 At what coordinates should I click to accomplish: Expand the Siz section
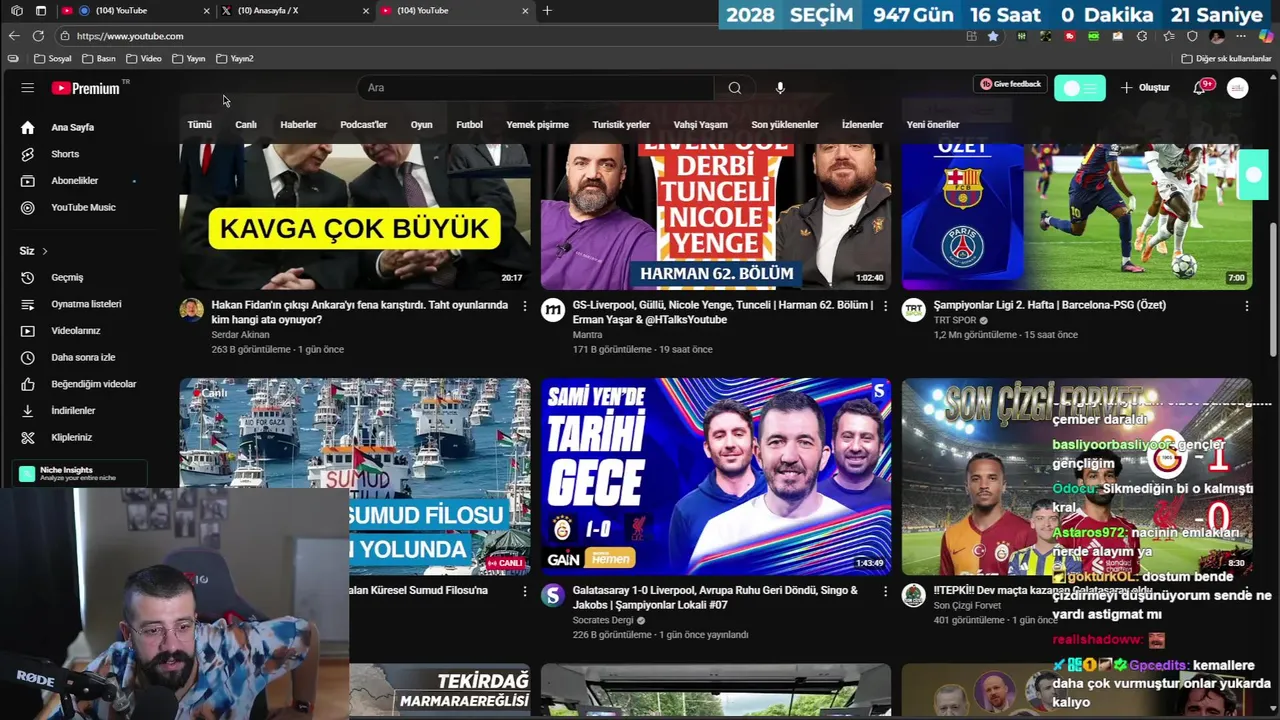pyautogui.click(x=33, y=251)
